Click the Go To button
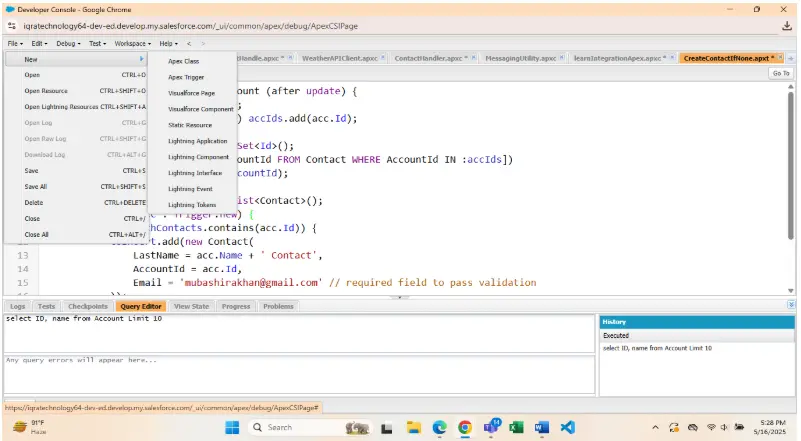This screenshot has height=441, width=801. tap(781, 74)
